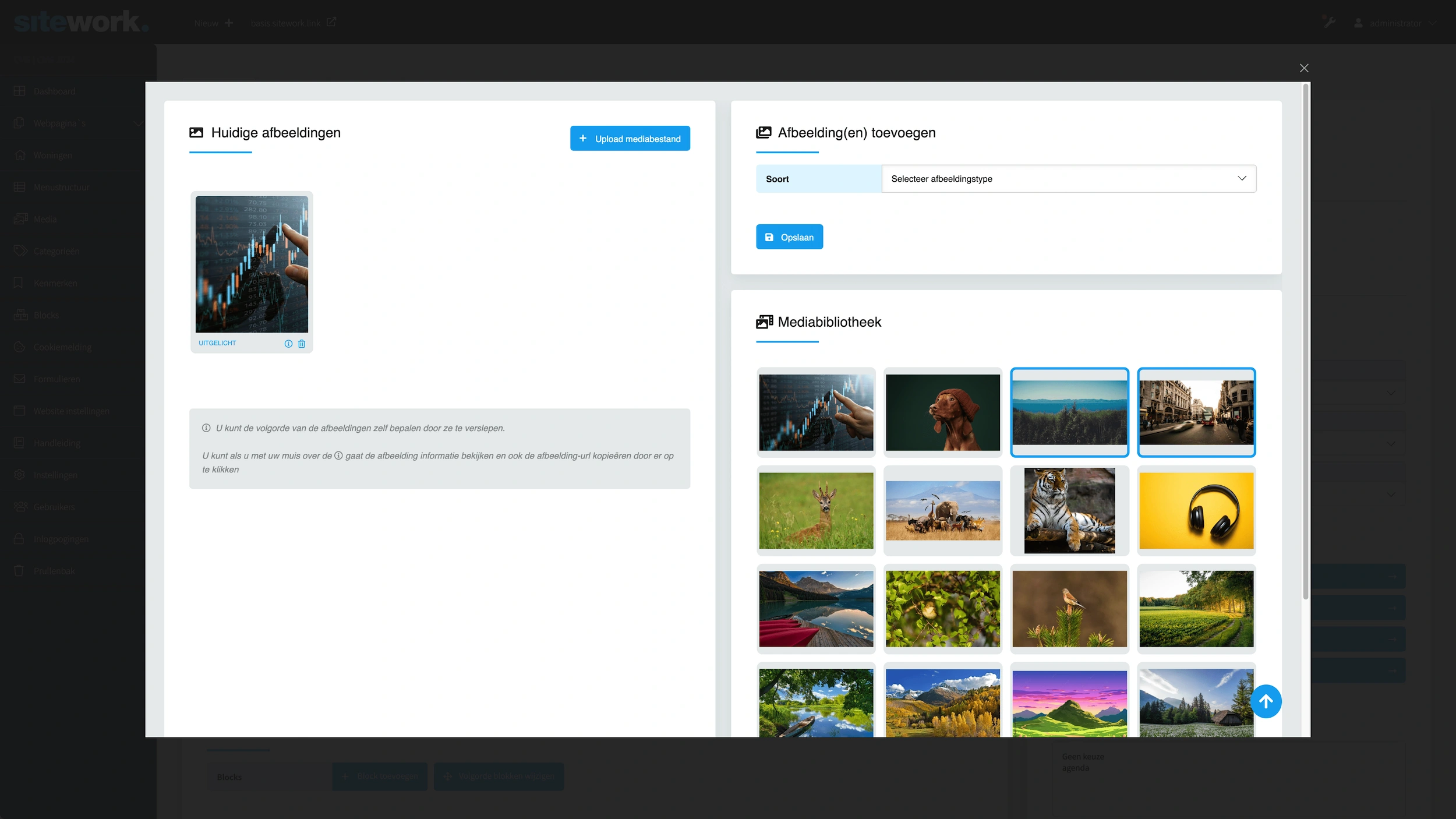Click the Upload mediabestand button
This screenshot has width=1456, height=819.
click(x=630, y=139)
